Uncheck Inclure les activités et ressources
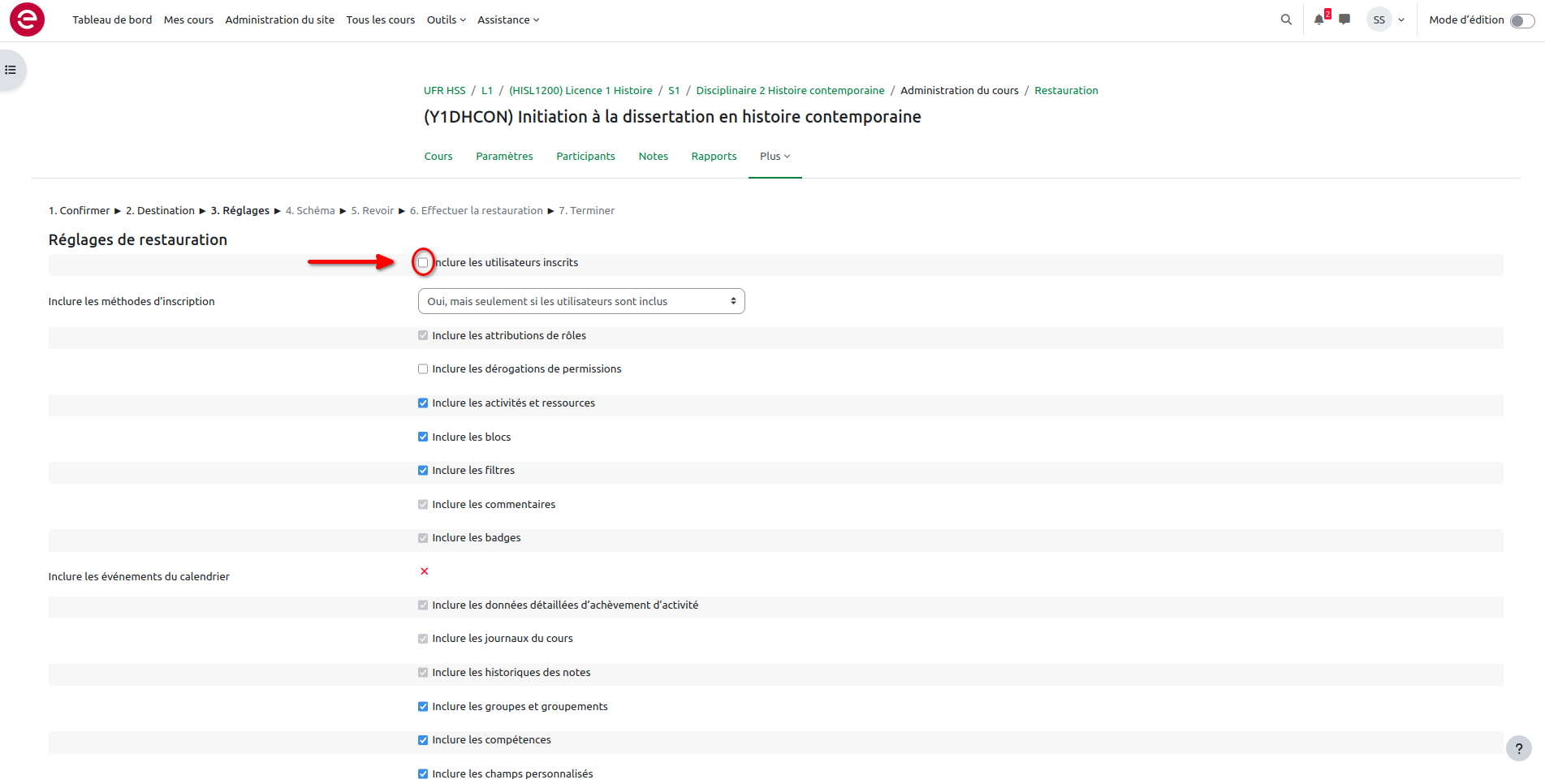The height and width of the screenshot is (784, 1545). point(423,403)
